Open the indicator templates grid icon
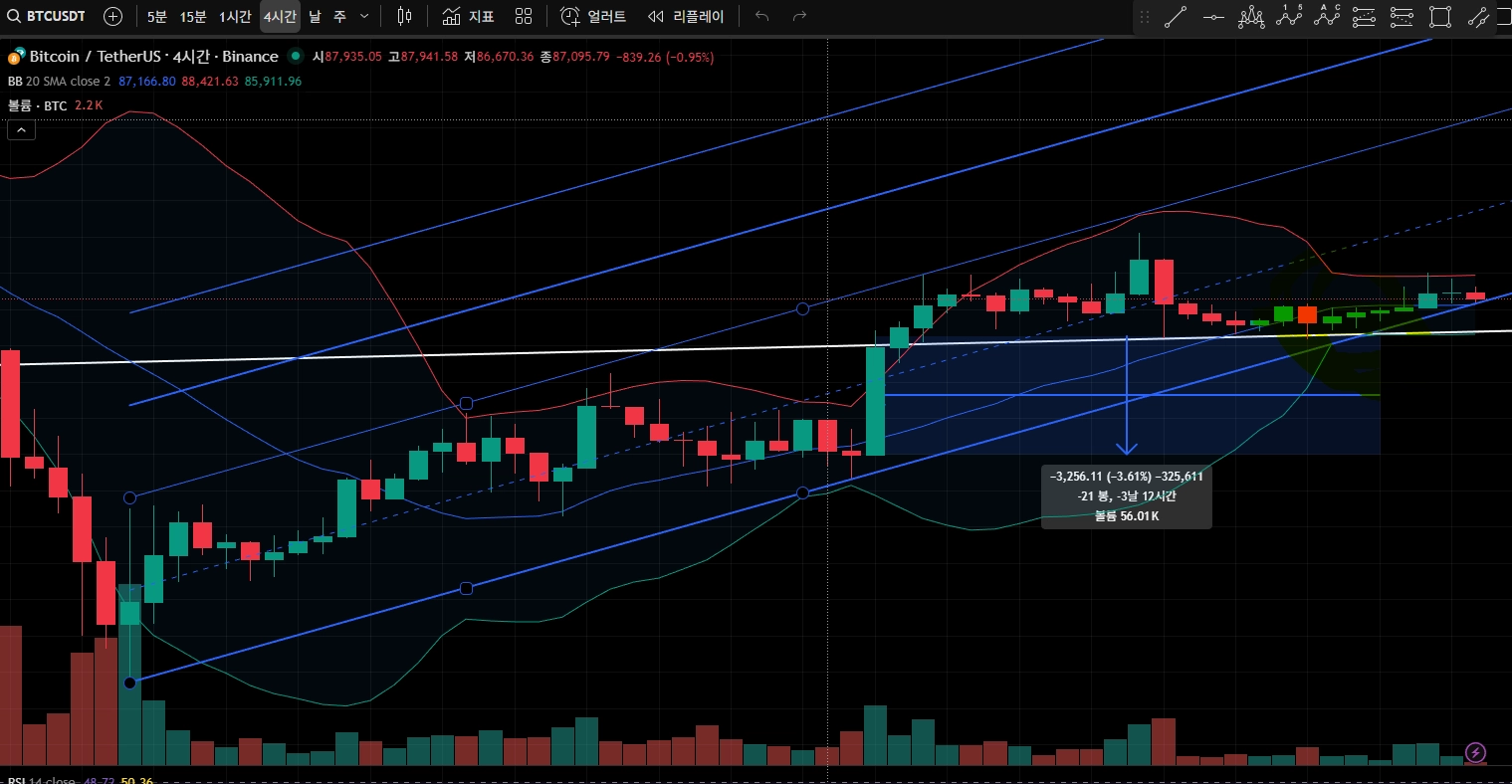 [524, 16]
